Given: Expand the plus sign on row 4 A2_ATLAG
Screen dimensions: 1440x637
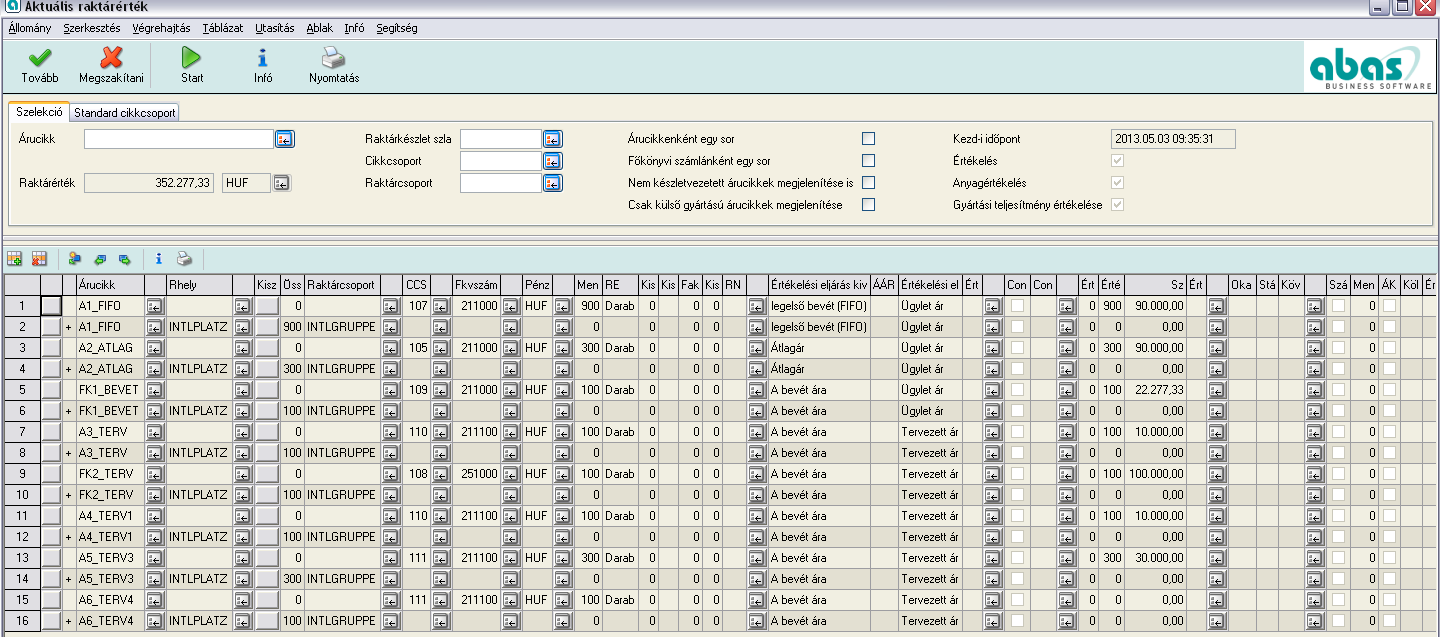Looking at the screenshot, I should tap(68, 368).
